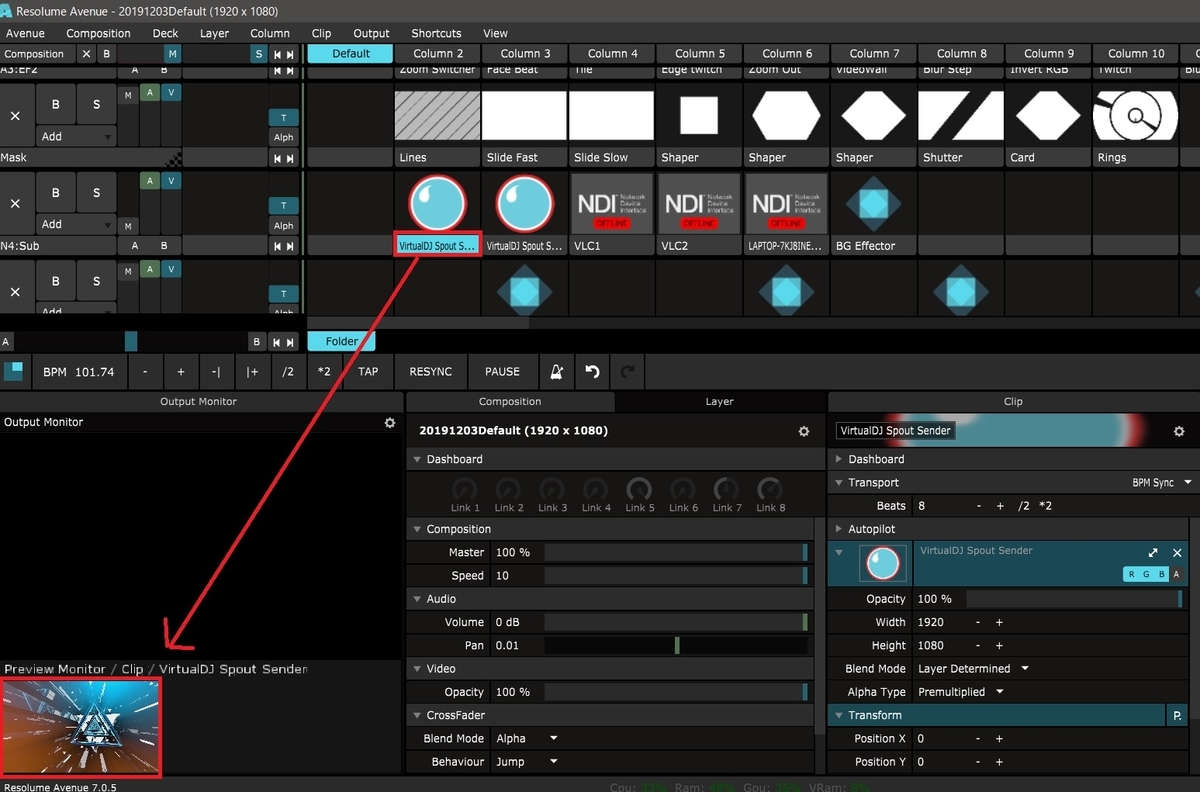Screen dimensions: 1200x792
Task: Toggle the metronome icon in the BPM bar
Action: [x=556, y=372]
